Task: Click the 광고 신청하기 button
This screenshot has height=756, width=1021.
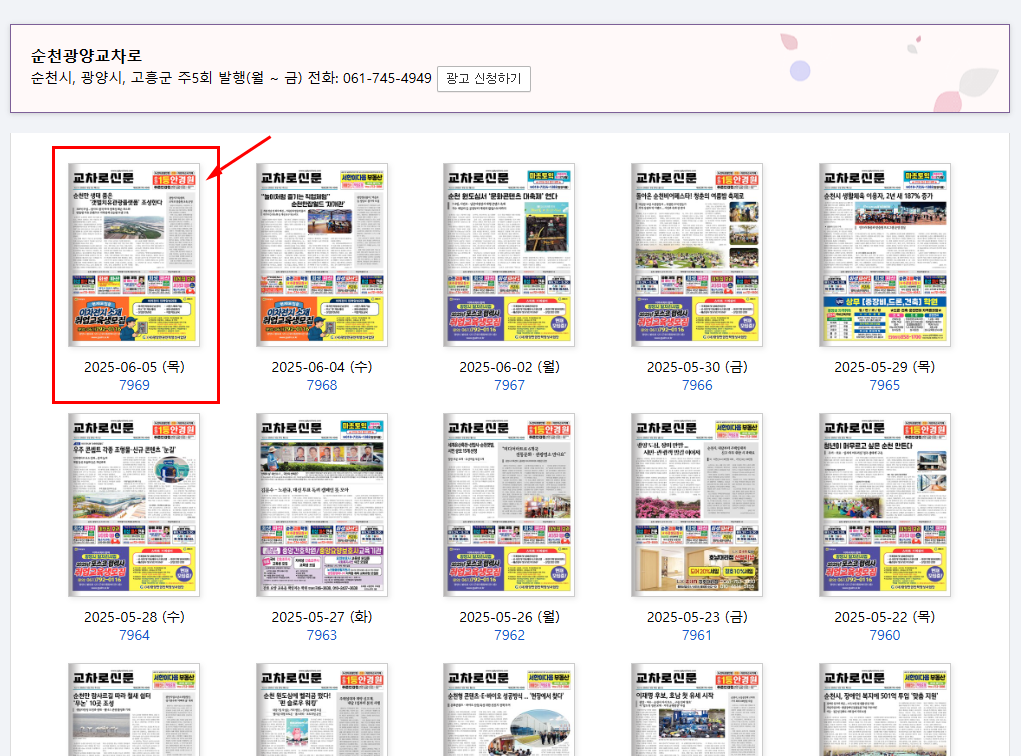Action: (483, 80)
